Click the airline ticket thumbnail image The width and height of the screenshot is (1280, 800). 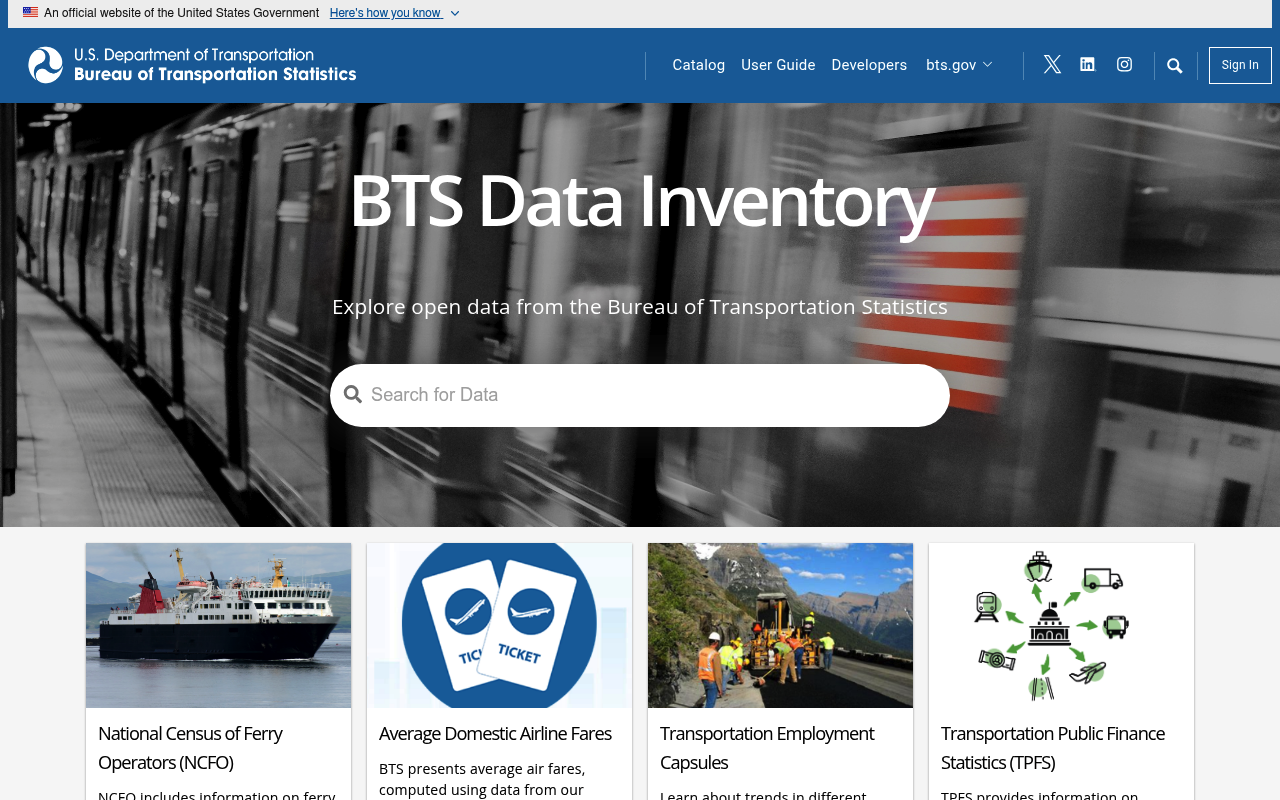click(x=499, y=625)
